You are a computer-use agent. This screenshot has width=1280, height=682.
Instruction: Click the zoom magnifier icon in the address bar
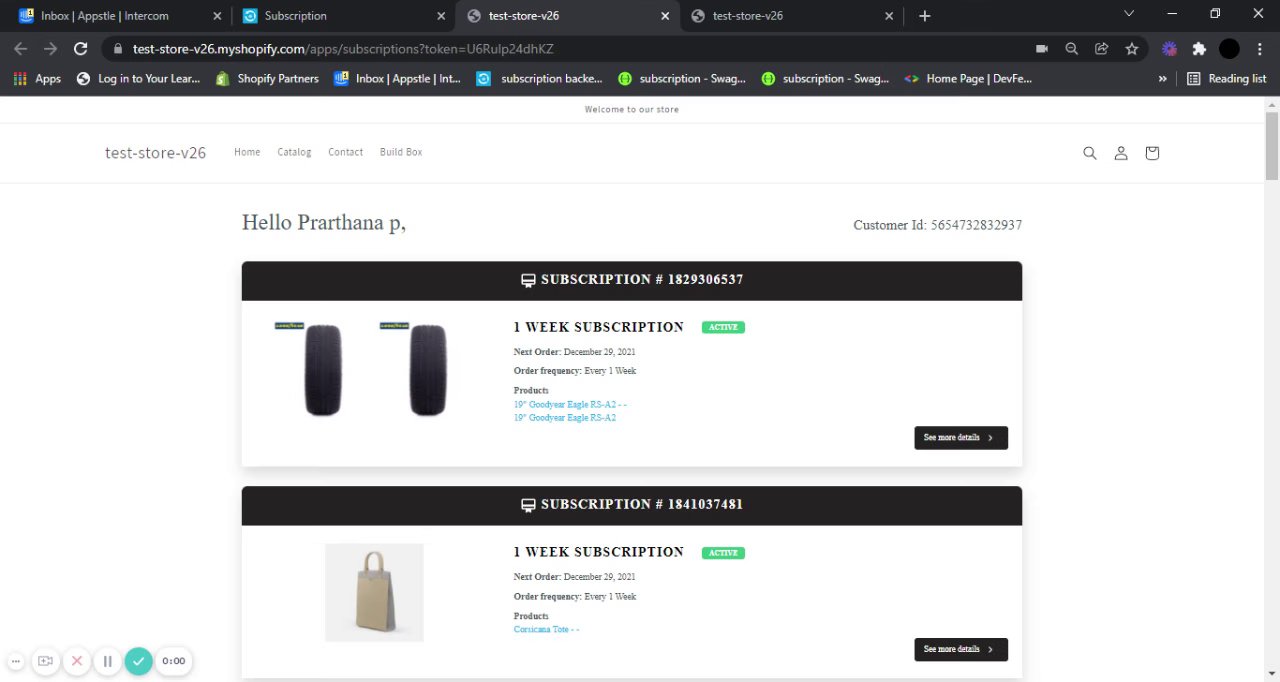pyautogui.click(x=1072, y=48)
